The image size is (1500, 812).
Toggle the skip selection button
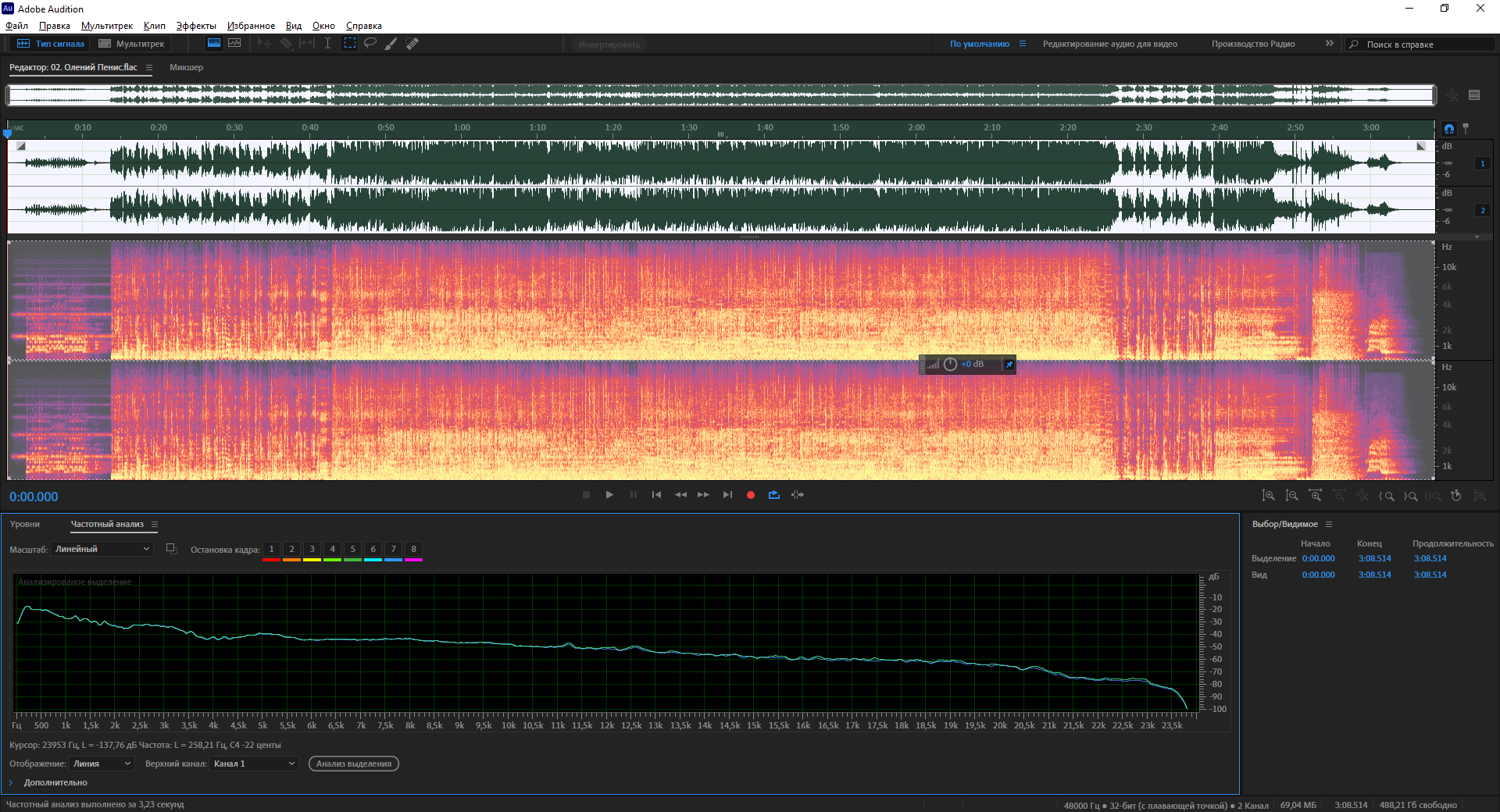798,495
